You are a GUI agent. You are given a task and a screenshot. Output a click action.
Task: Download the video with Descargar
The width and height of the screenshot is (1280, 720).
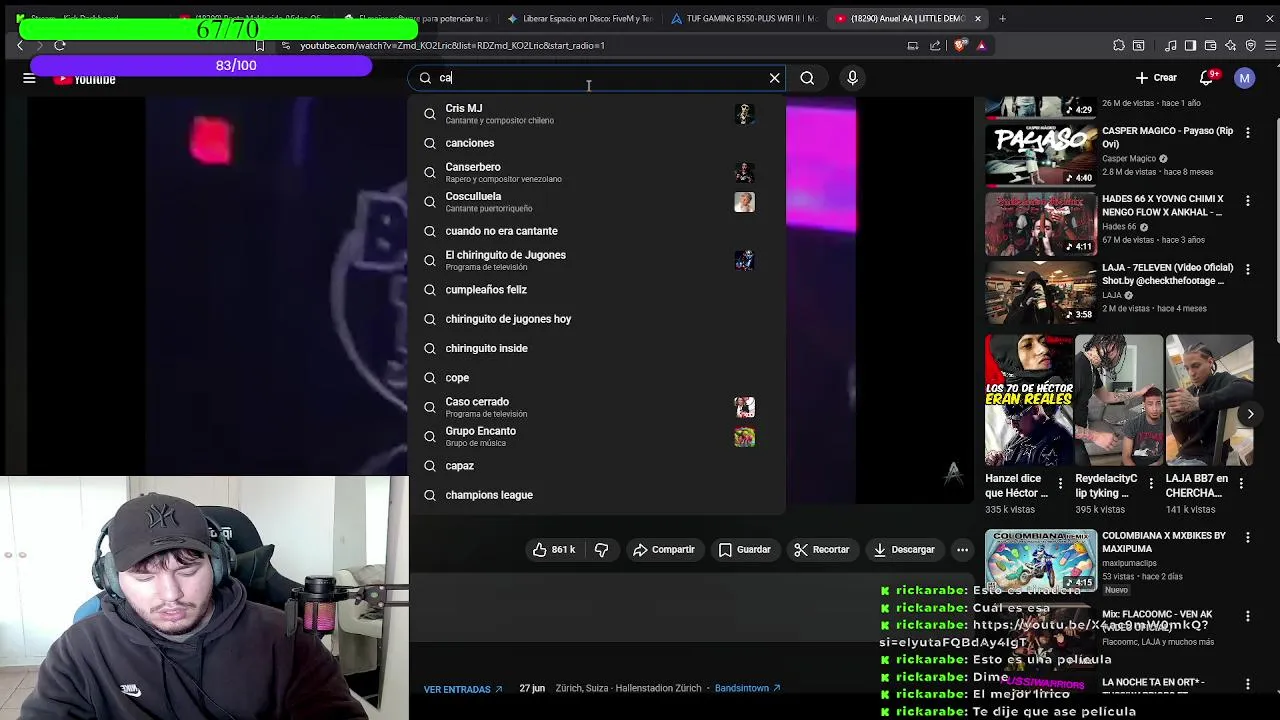click(904, 549)
